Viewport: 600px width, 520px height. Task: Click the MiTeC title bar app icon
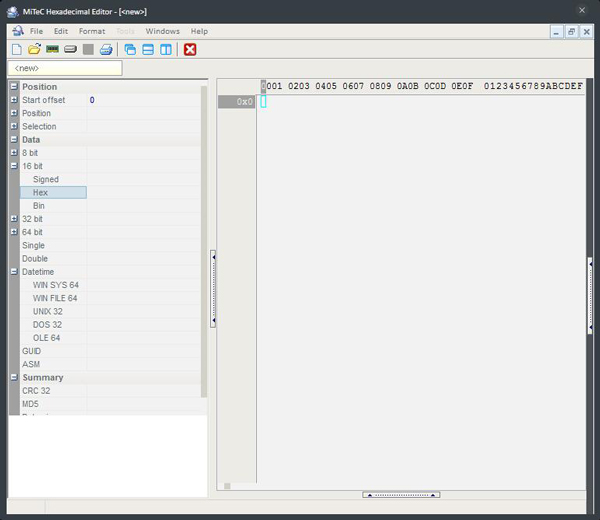[x=13, y=11]
